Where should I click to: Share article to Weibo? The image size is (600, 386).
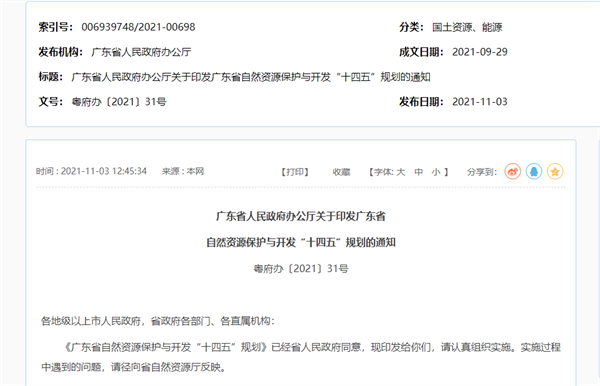coord(513,171)
